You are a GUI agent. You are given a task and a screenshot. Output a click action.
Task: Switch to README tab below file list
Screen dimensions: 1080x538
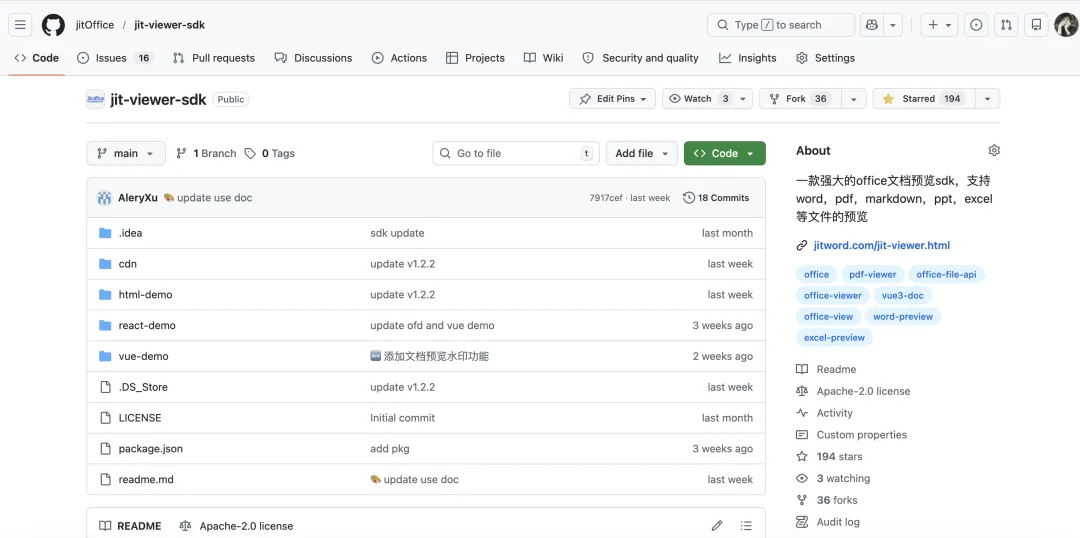tap(130, 526)
